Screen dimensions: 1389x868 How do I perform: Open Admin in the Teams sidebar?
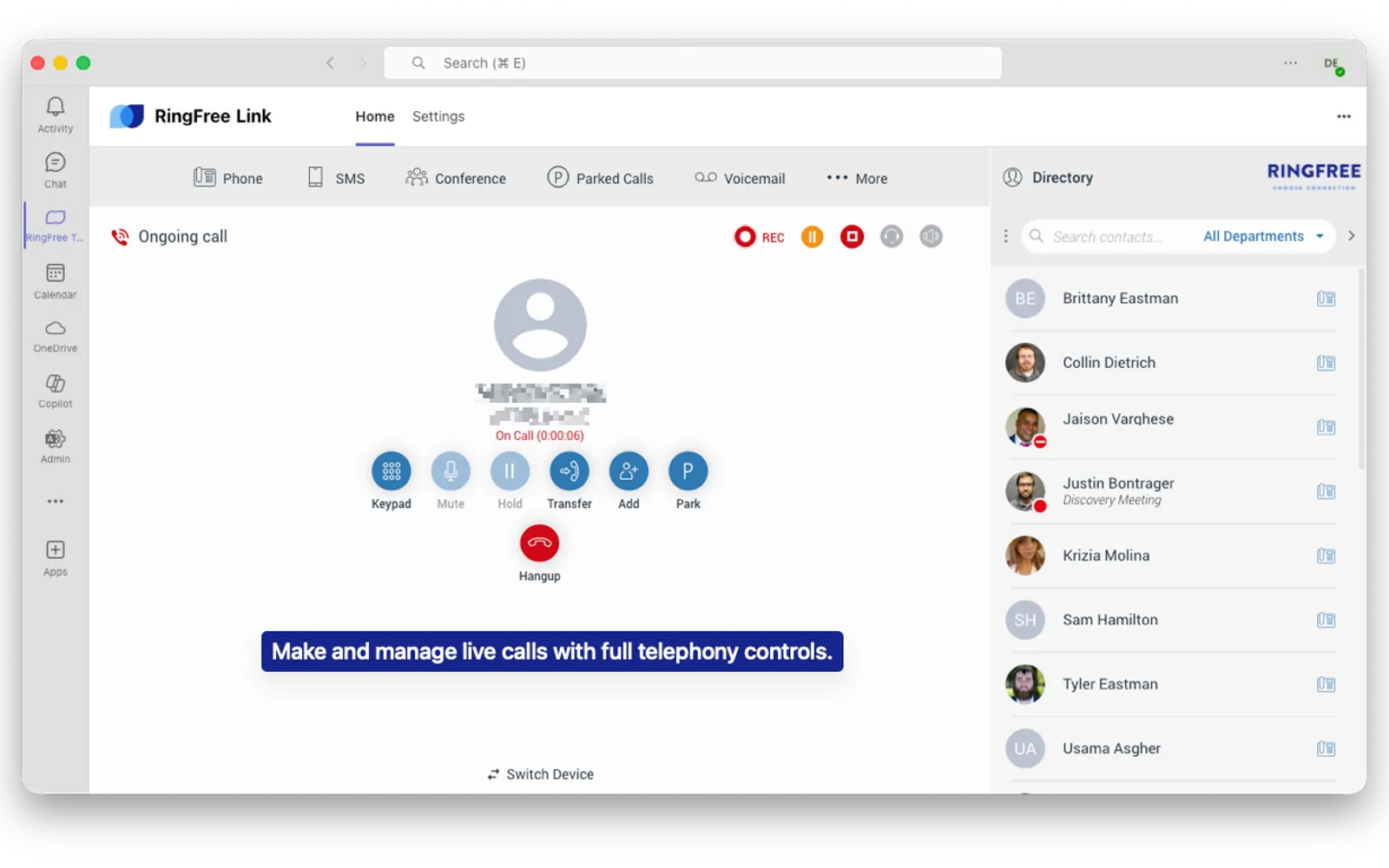(x=55, y=446)
